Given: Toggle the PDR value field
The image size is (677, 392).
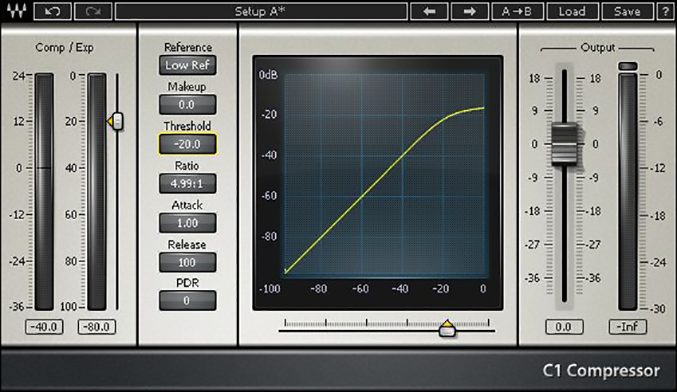Looking at the screenshot, I should click(x=187, y=300).
